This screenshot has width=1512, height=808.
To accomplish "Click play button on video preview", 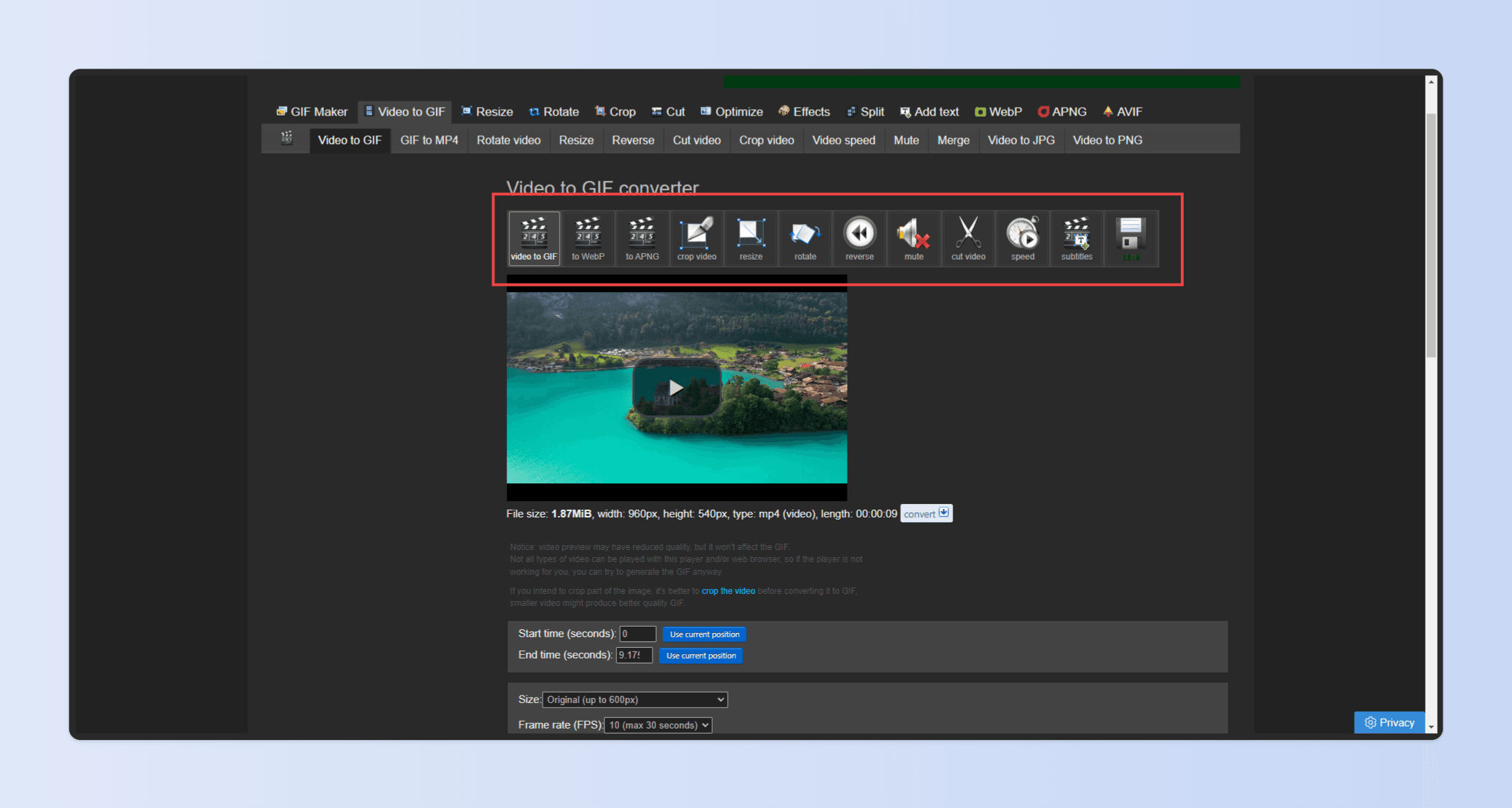I will 676,390.
